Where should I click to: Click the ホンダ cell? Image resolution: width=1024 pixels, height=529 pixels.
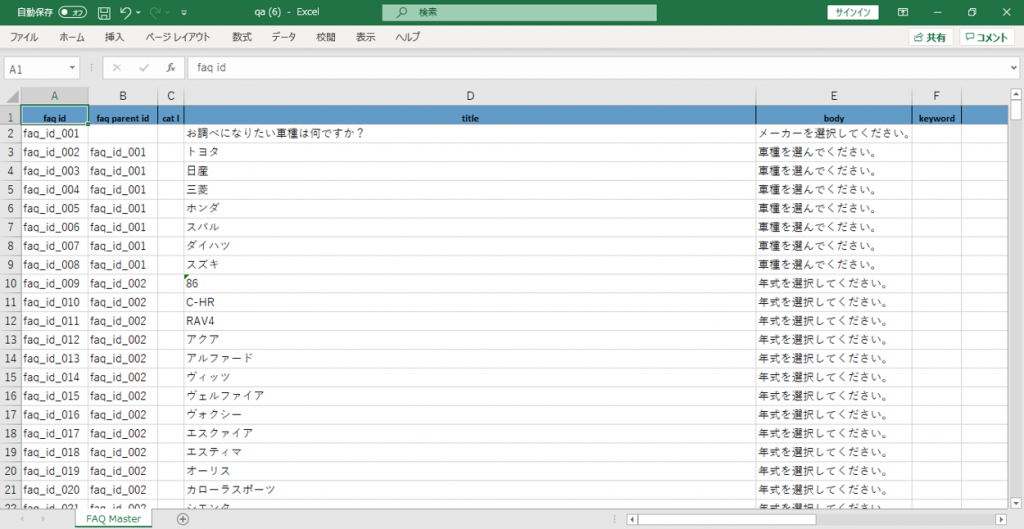point(470,208)
